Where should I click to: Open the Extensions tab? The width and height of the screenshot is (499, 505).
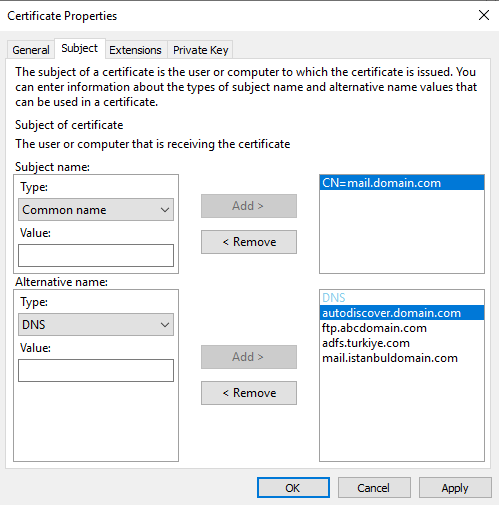(135, 50)
